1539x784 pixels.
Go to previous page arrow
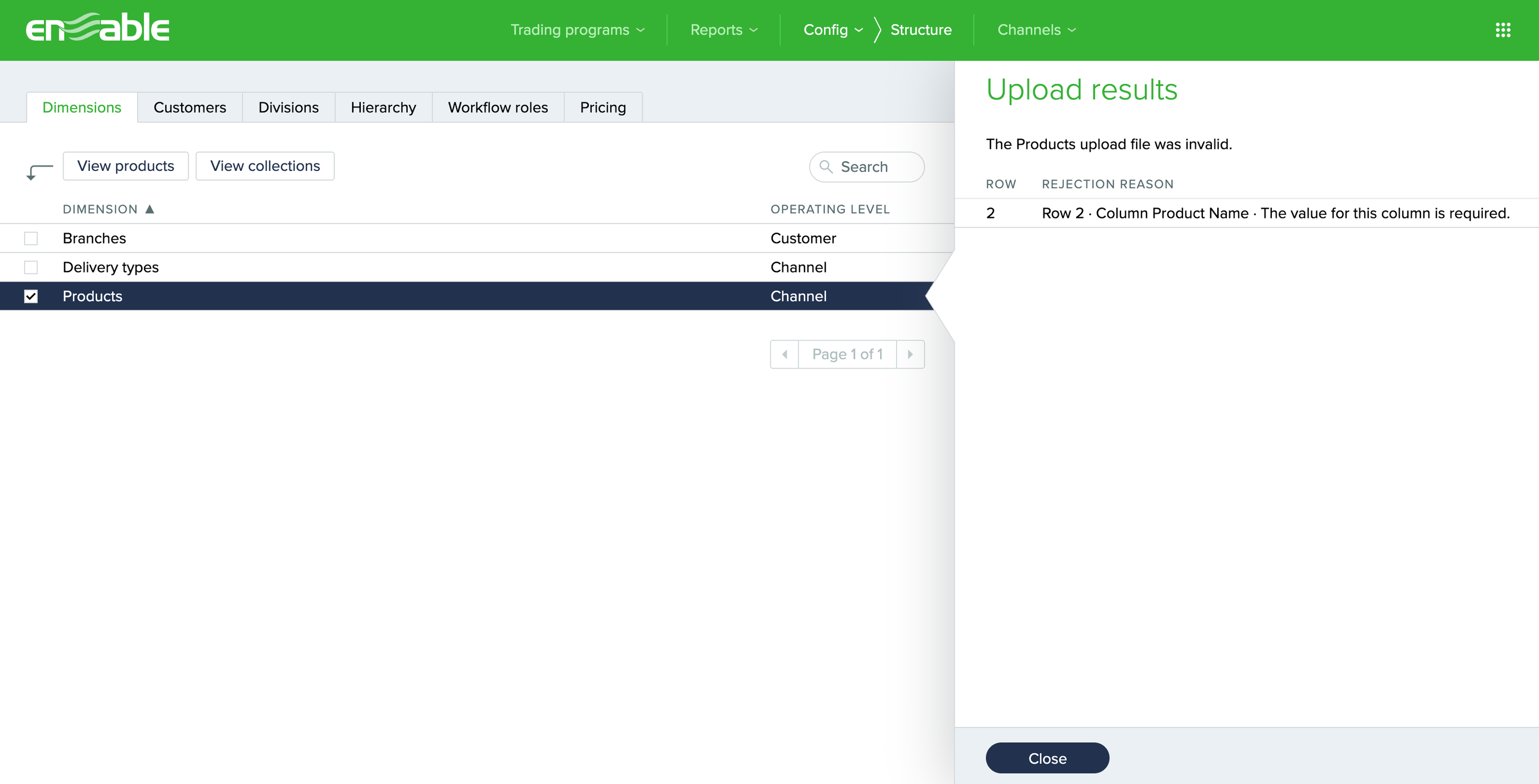(784, 354)
